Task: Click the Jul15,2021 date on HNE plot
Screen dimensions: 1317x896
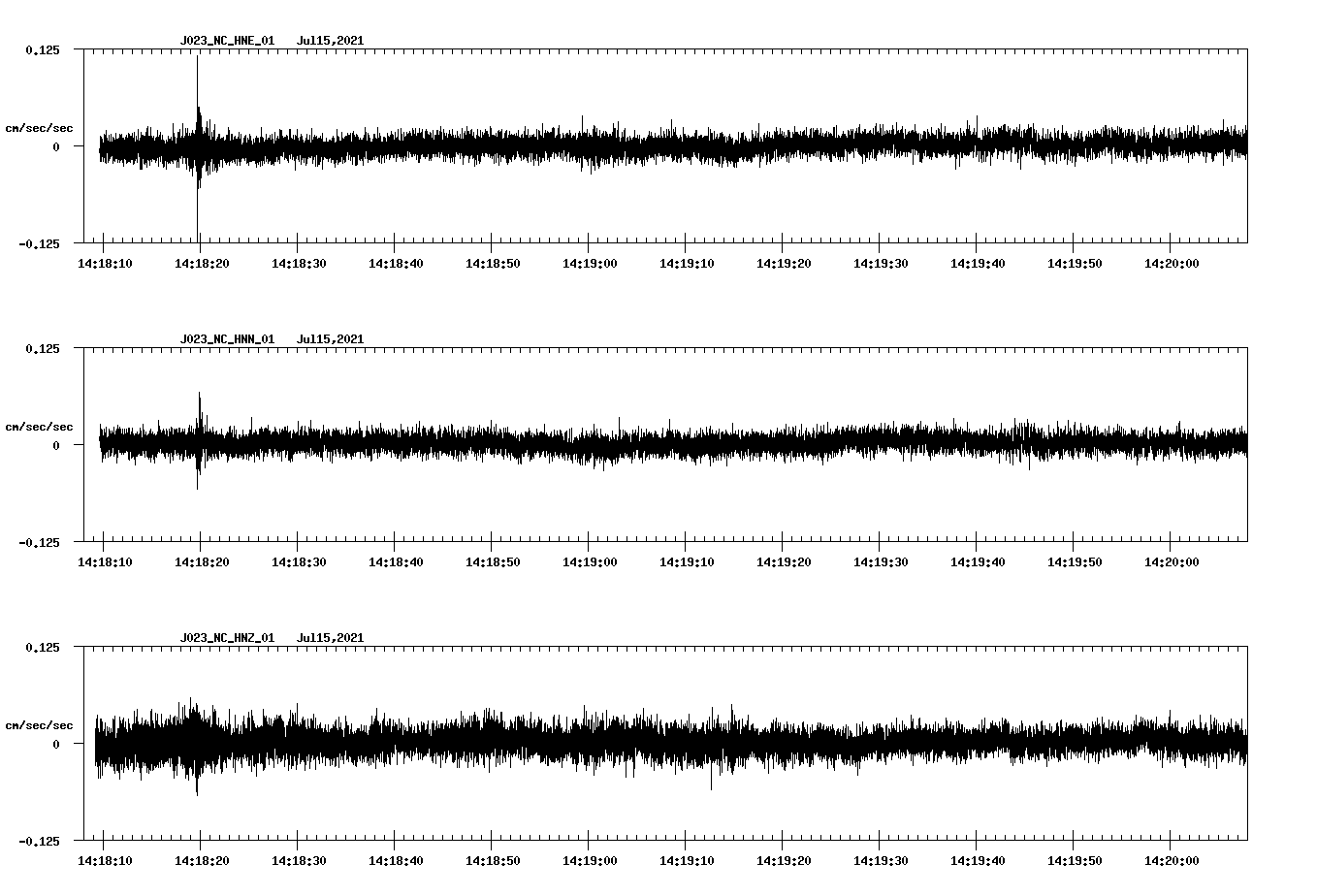Action: click(x=330, y=41)
